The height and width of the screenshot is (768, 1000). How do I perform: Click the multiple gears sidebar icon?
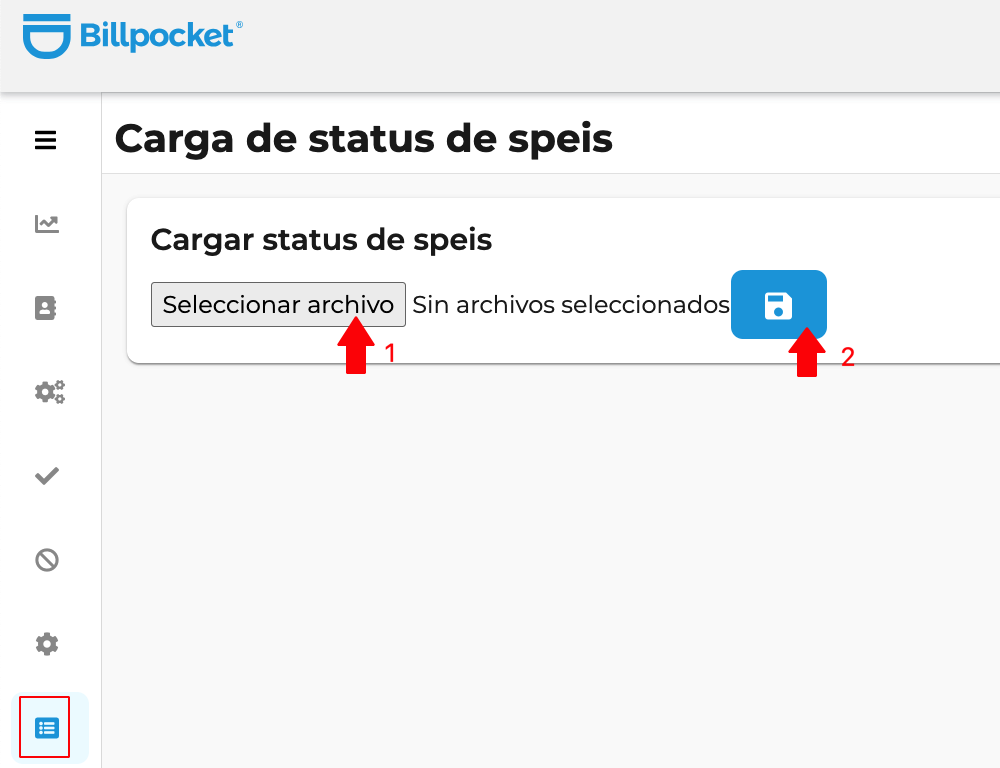(x=49, y=392)
